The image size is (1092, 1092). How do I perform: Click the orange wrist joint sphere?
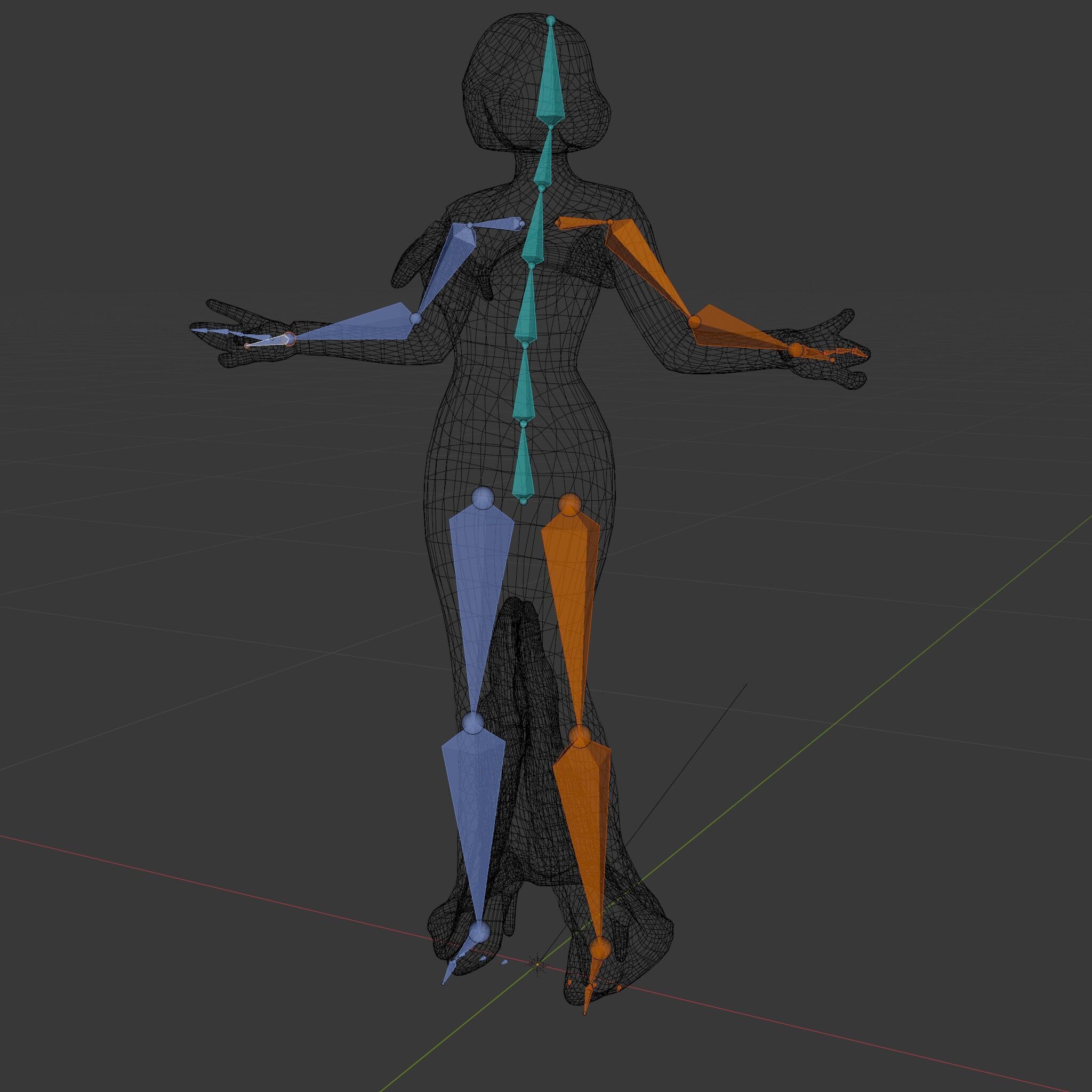(795, 350)
